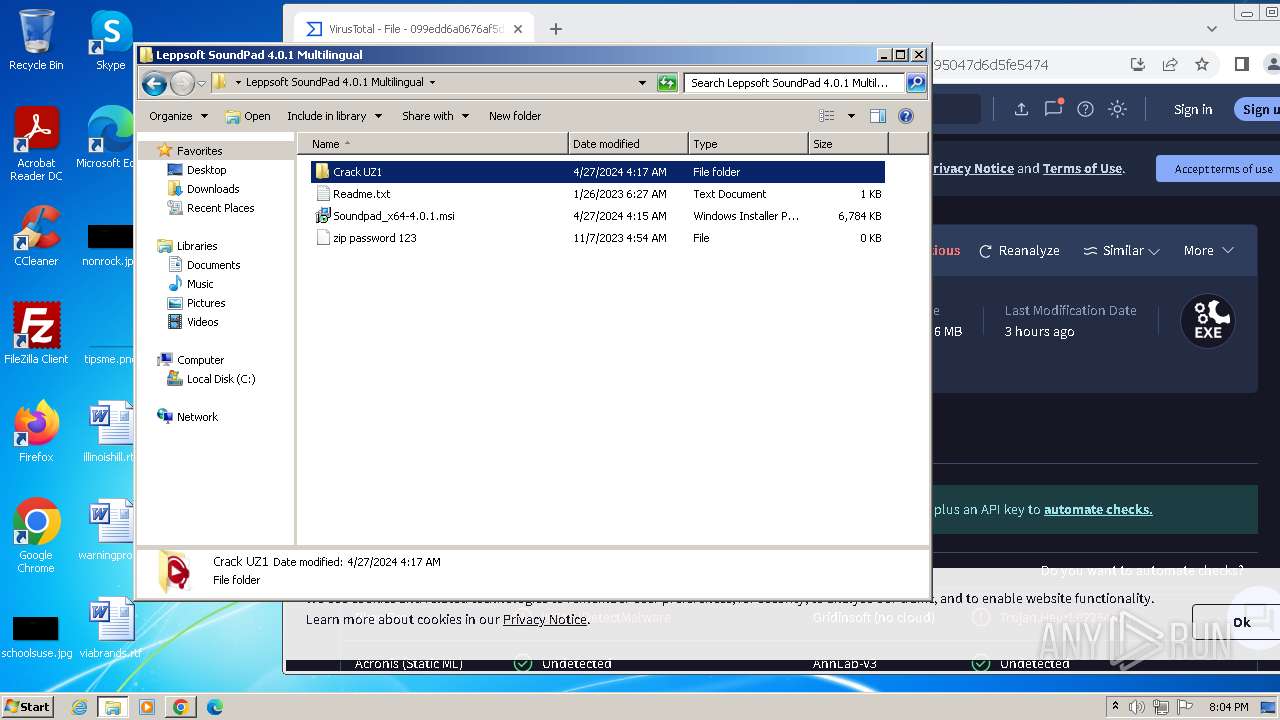Click Ok on the cookie banner

point(1236,622)
